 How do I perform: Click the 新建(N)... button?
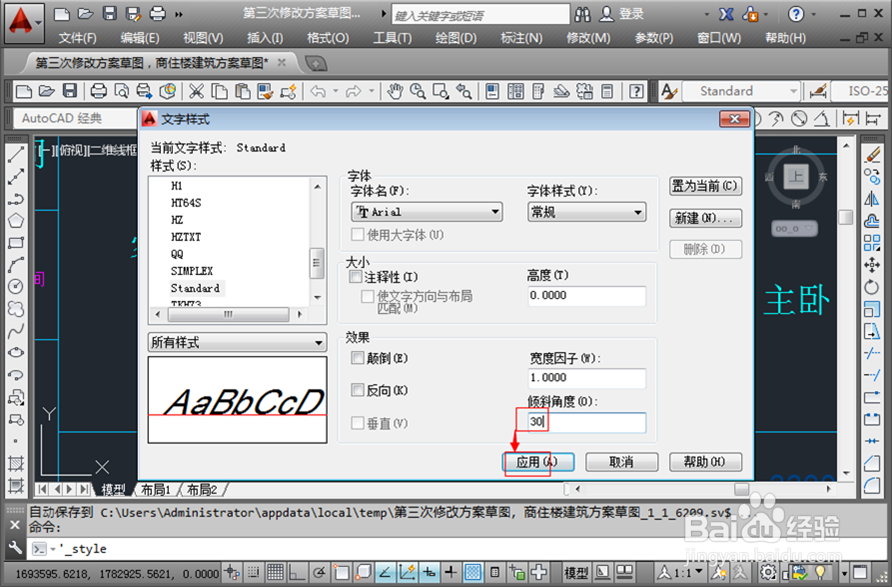(x=705, y=218)
